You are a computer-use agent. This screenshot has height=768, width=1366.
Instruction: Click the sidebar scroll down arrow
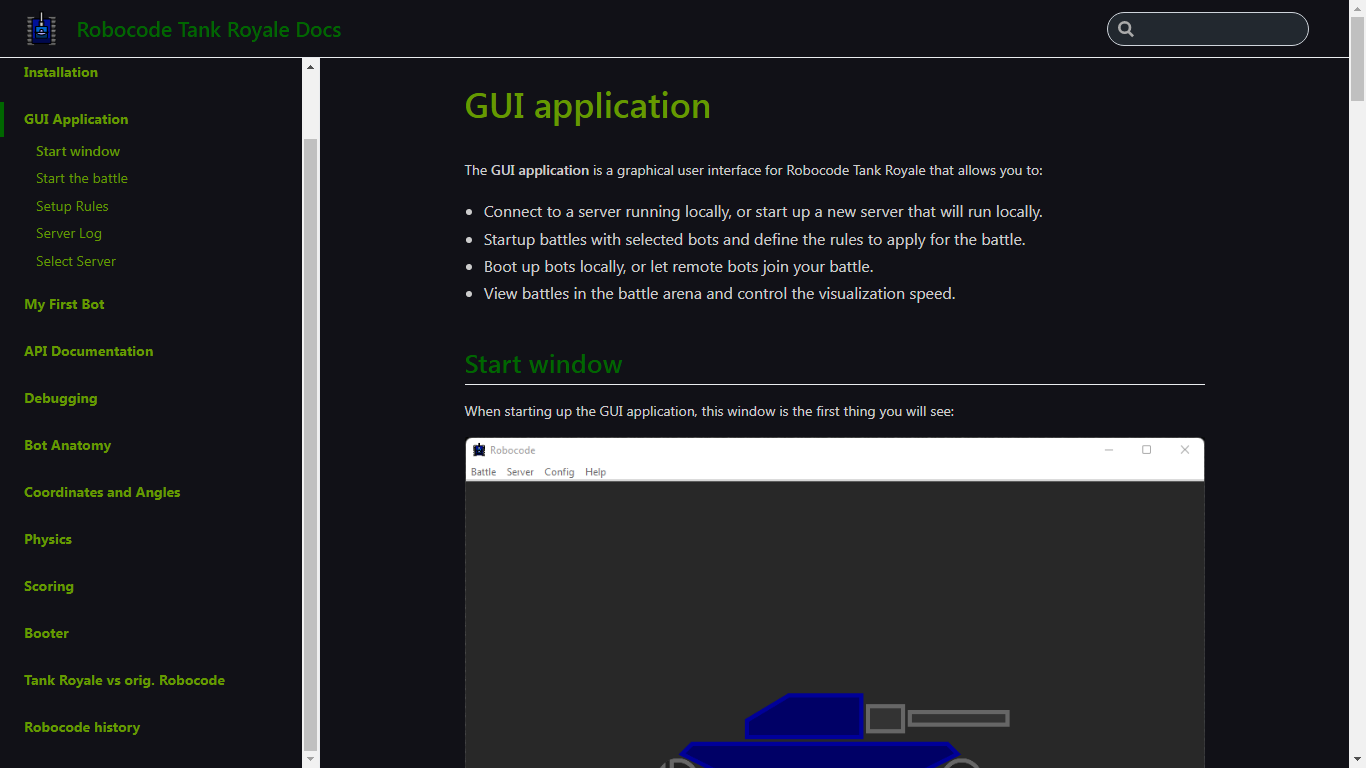tap(310, 759)
